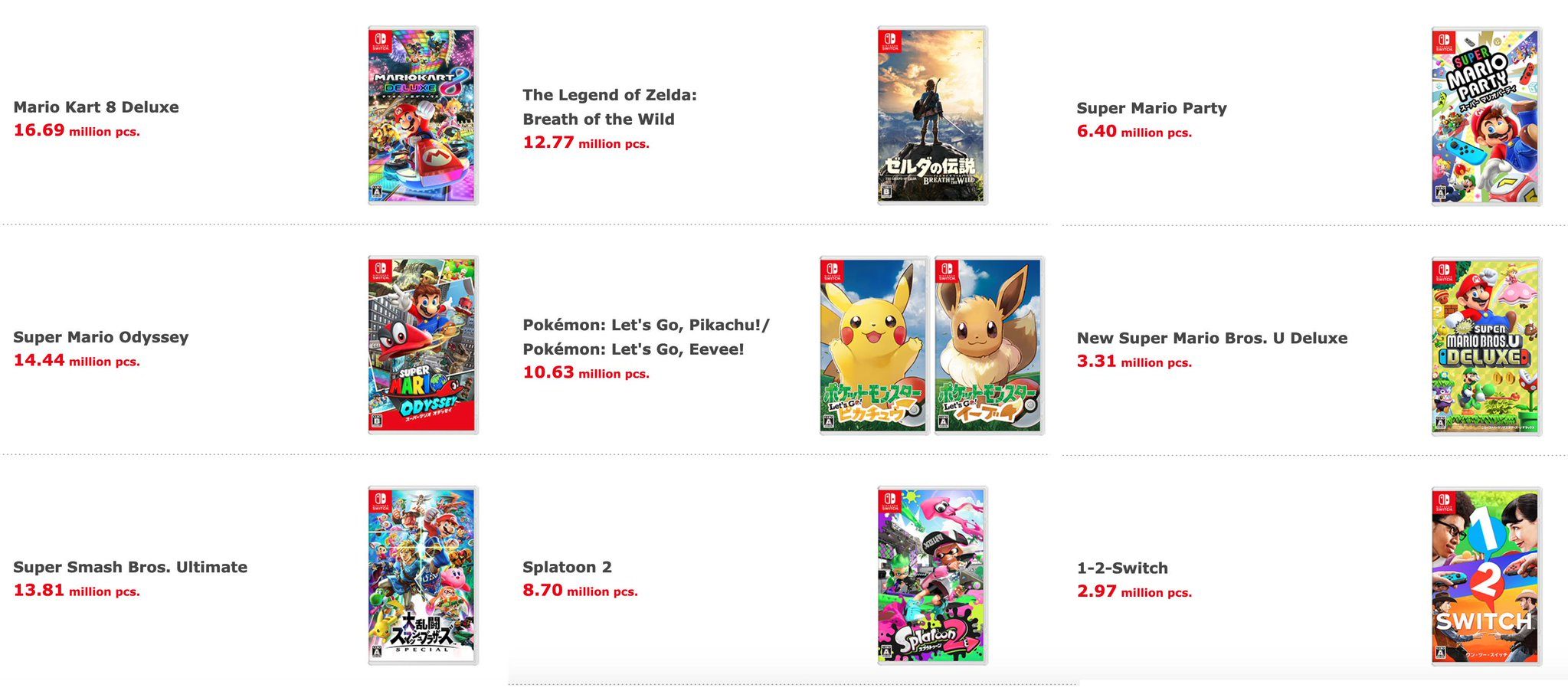The image size is (1568, 691).
Task: Click the Super Mario Odyssey title text
Action: [x=100, y=337]
